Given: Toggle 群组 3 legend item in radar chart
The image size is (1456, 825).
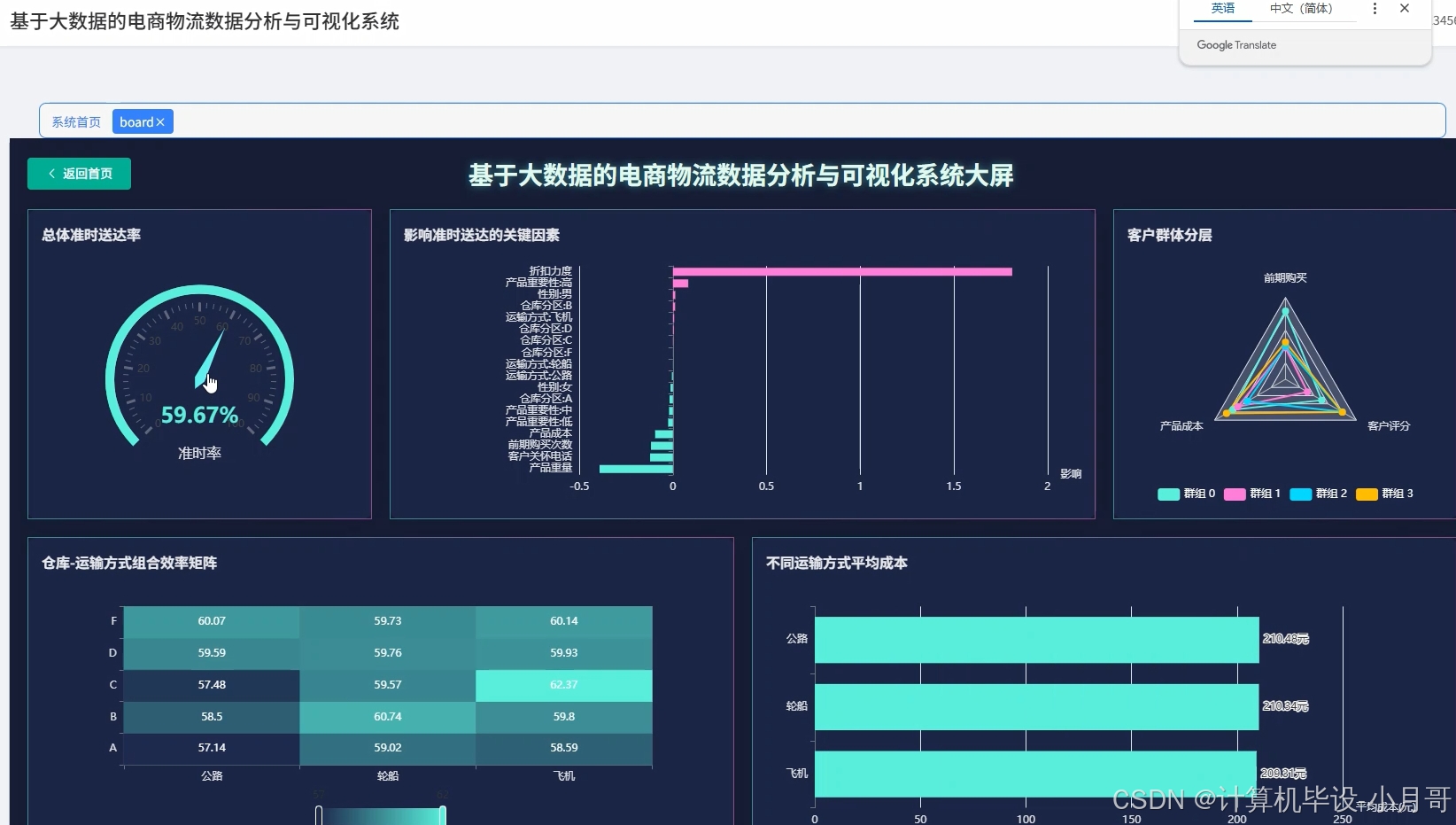Looking at the screenshot, I should point(1385,494).
